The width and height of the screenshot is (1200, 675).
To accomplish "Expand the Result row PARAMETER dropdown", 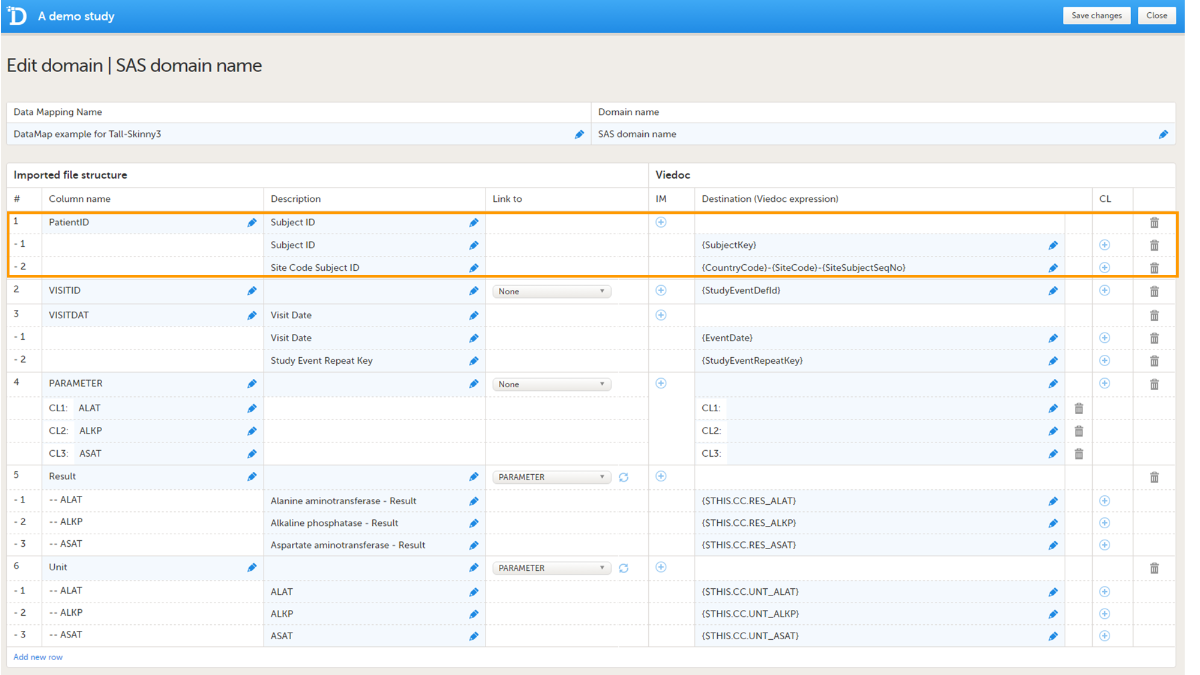I will pos(551,477).
